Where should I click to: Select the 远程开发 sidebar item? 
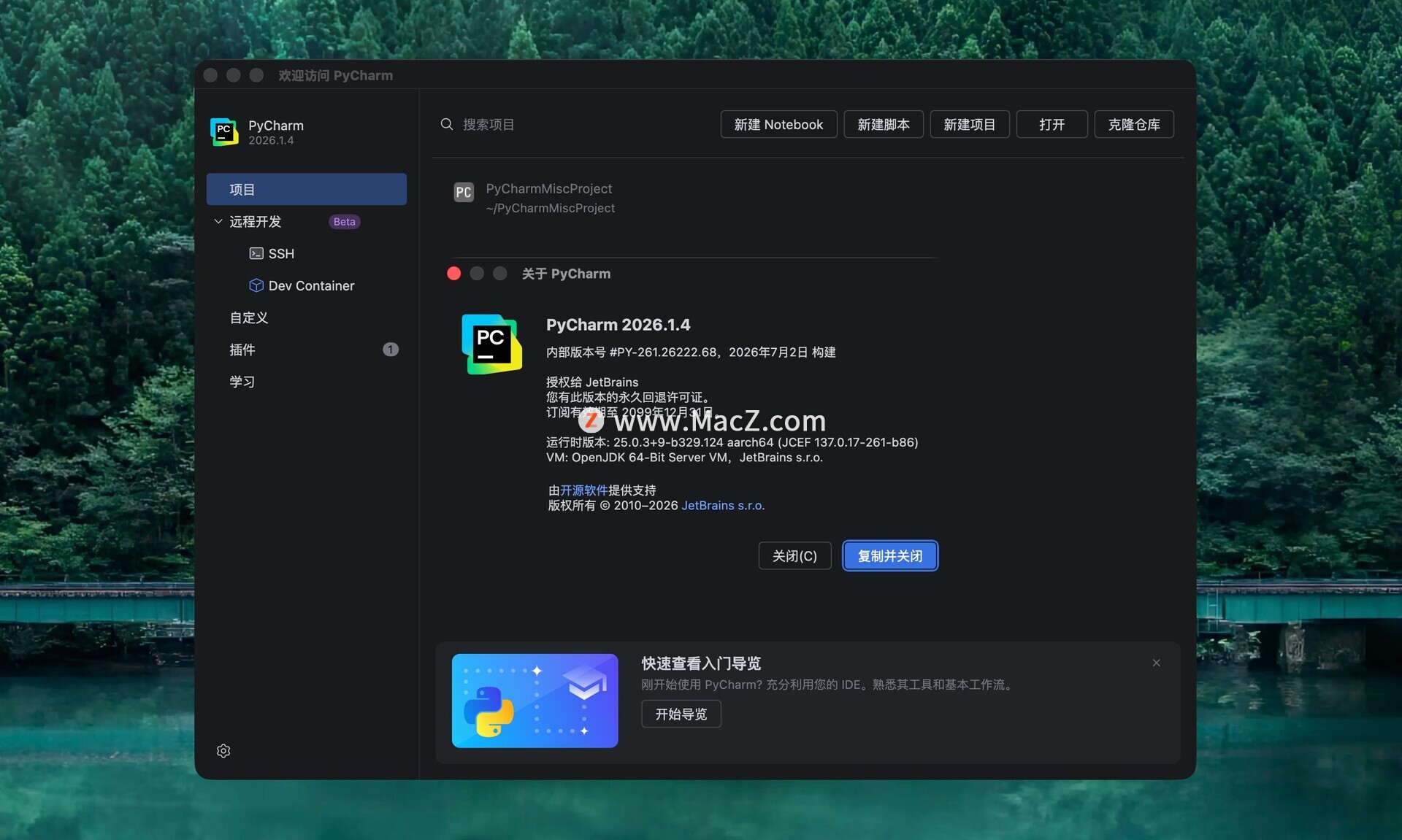point(256,221)
